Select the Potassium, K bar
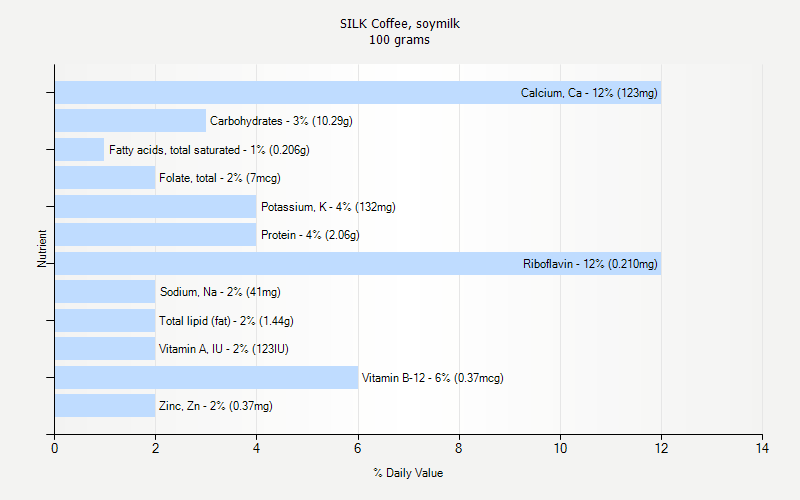The height and width of the screenshot is (500, 800). pos(155,207)
